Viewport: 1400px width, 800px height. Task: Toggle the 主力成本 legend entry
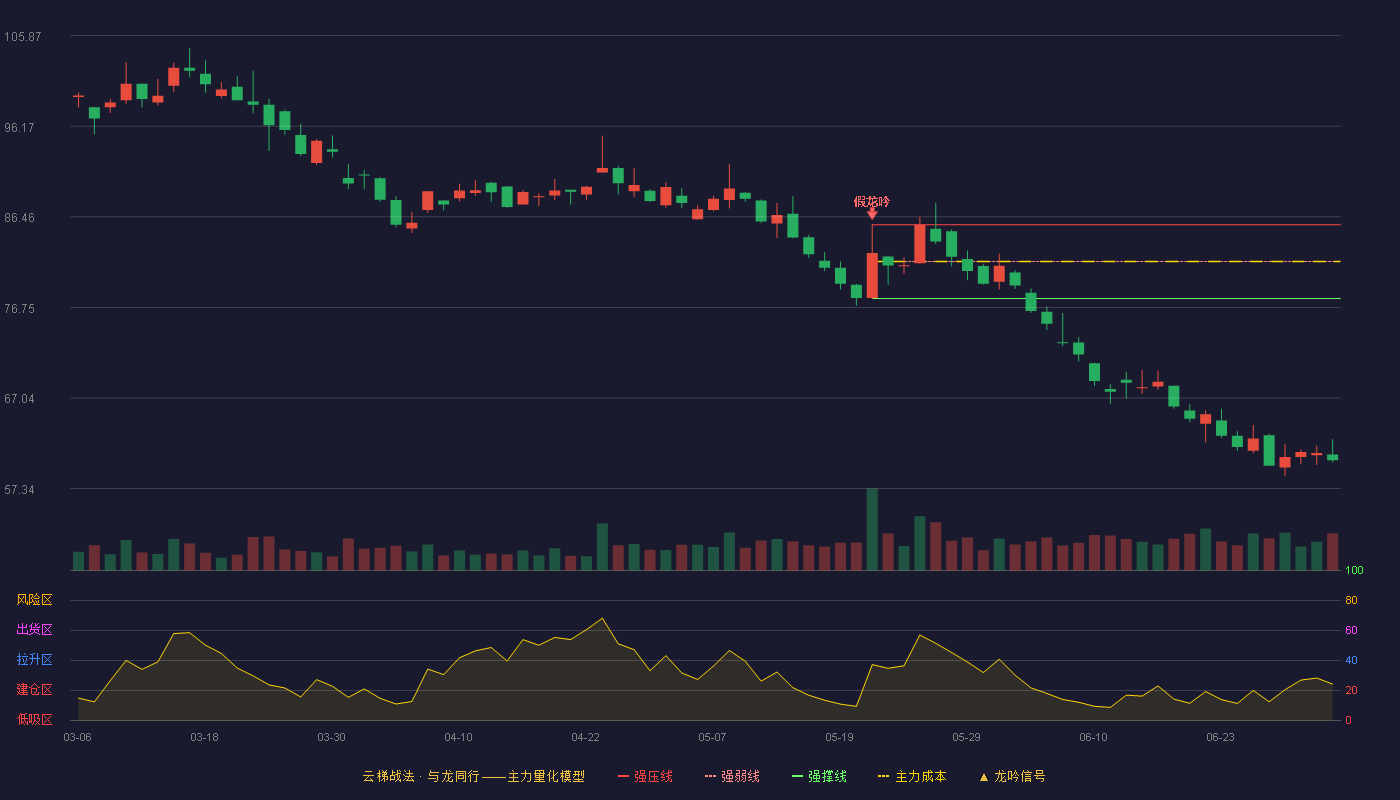coord(912,776)
